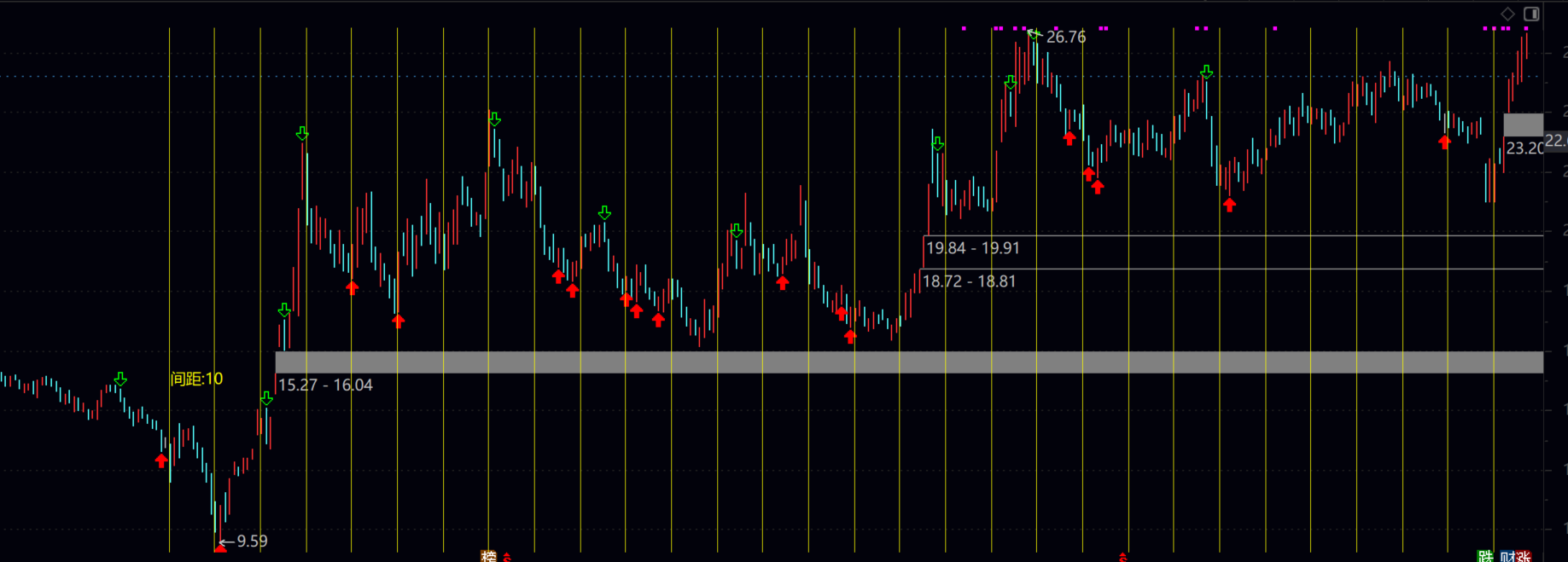Click the small gray box above 23.20
The image size is (1568, 562).
(x=1523, y=125)
